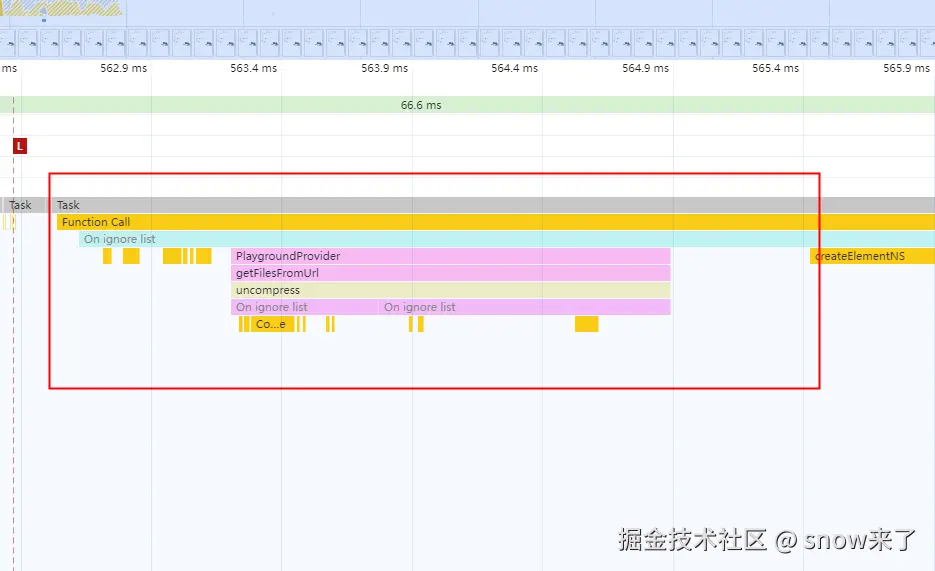Click the cyan On ignore list bar
This screenshot has height=571, width=935.
click(507, 239)
